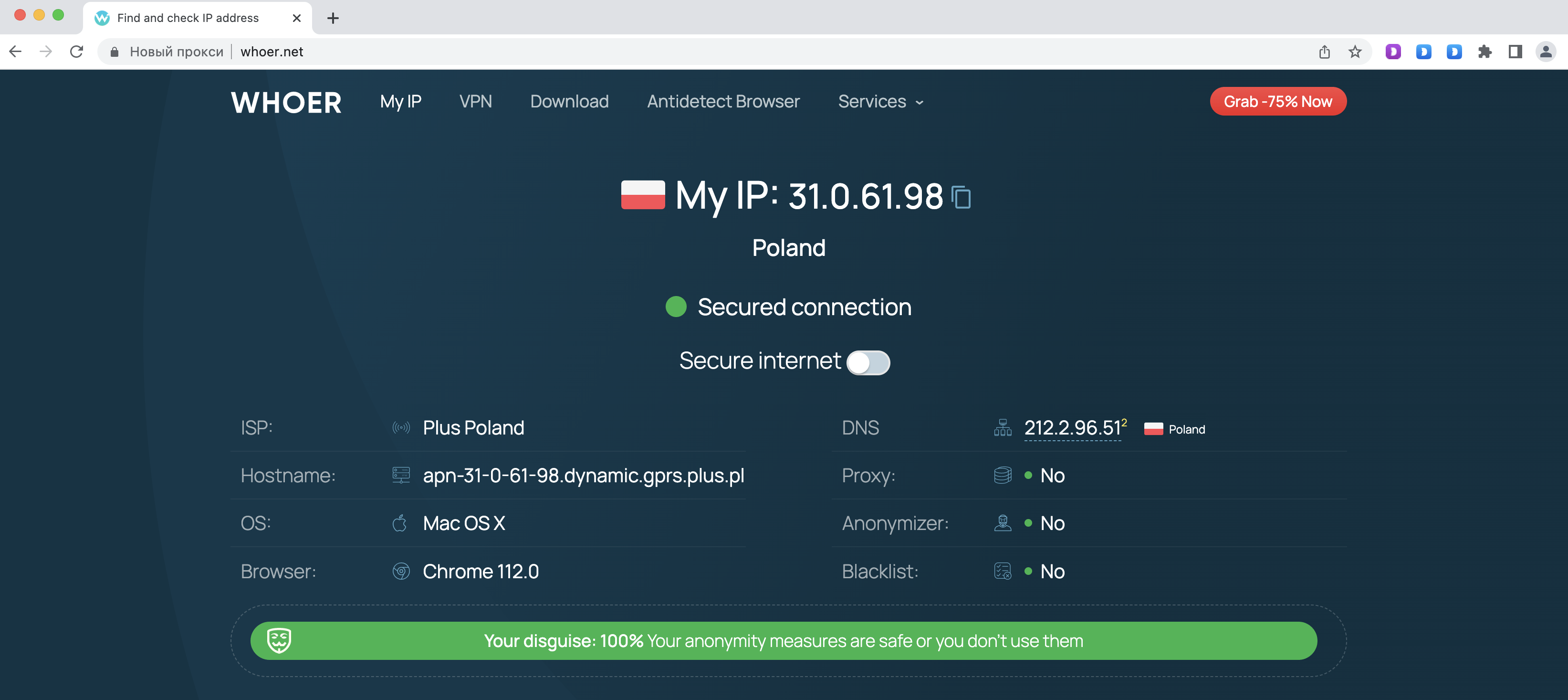Open the Extensions puzzle icon
The image size is (1568, 700).
tap(1484, 52)
